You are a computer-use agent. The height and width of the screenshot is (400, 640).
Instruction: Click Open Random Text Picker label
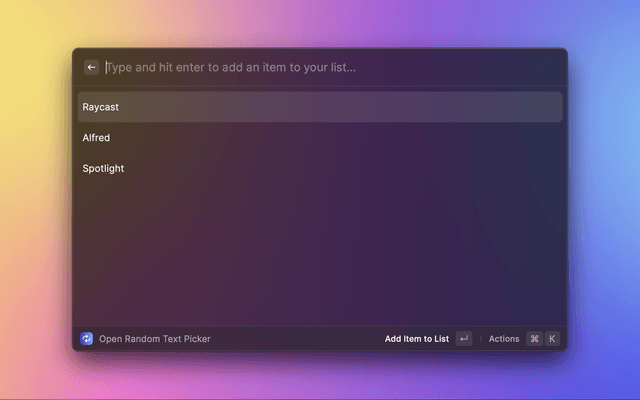[155, 339]
